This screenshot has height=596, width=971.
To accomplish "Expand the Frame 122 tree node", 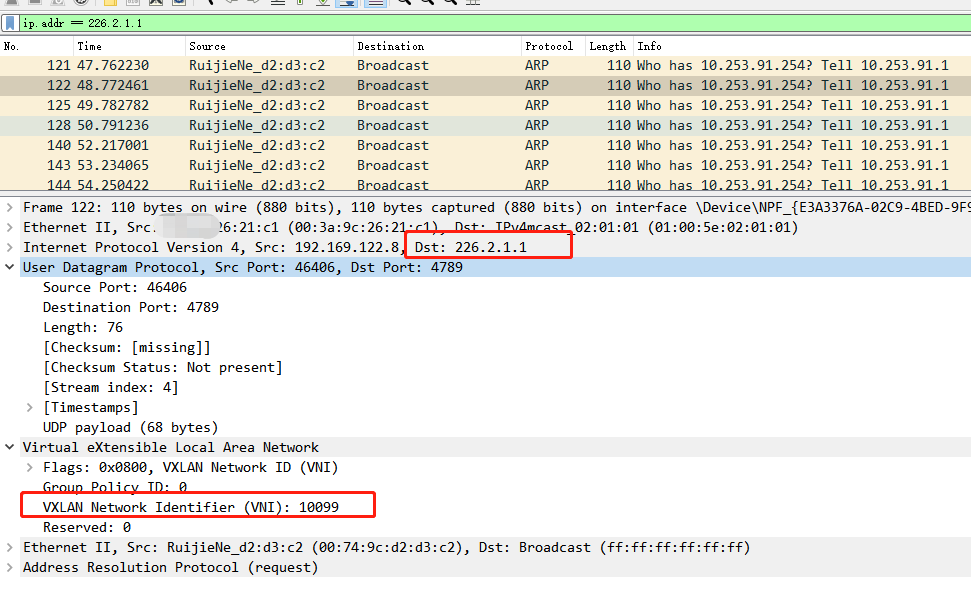I will point(10,207).
